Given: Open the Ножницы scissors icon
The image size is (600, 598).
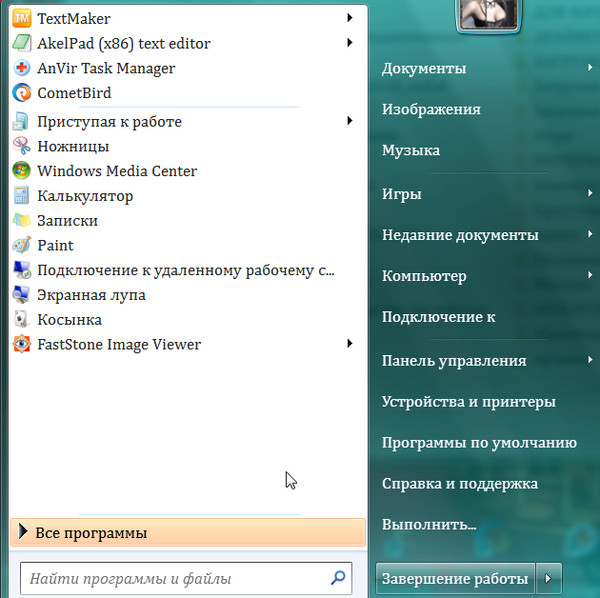Looking at the screenshot, I should [x=21, y=146].
